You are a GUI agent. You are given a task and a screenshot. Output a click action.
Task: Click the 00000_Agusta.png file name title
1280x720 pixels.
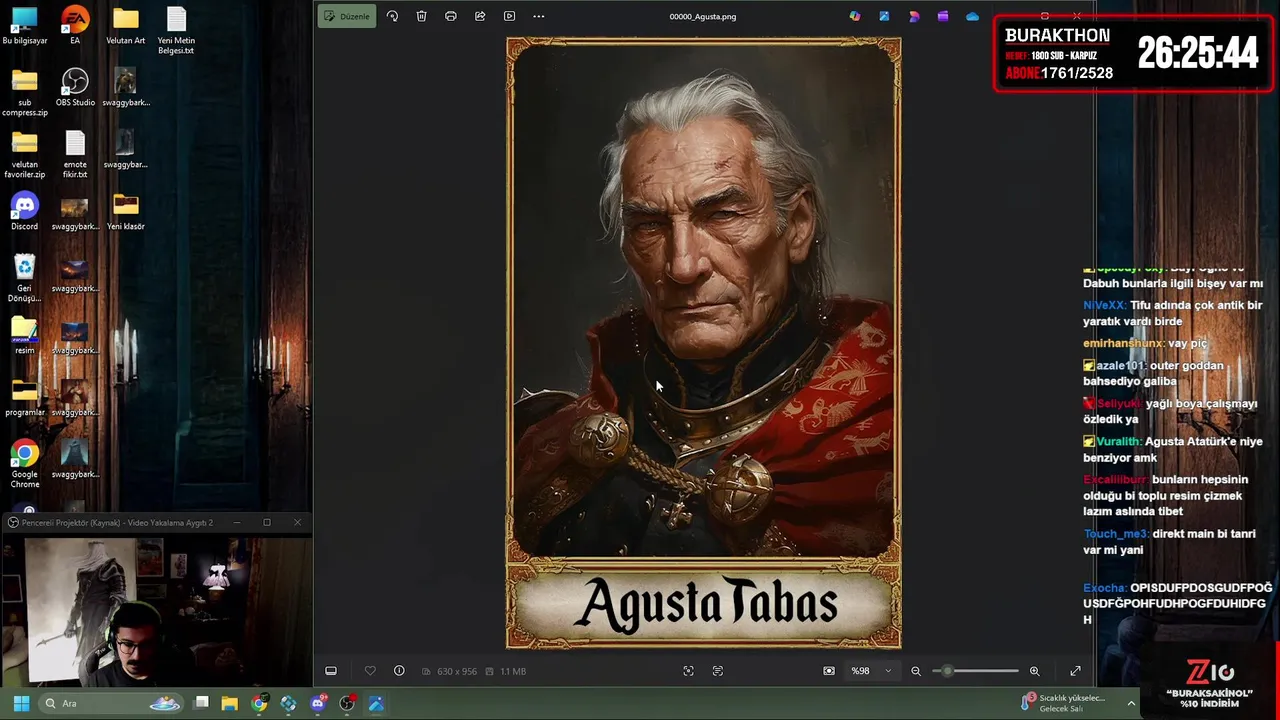click(x=703, y=16)
